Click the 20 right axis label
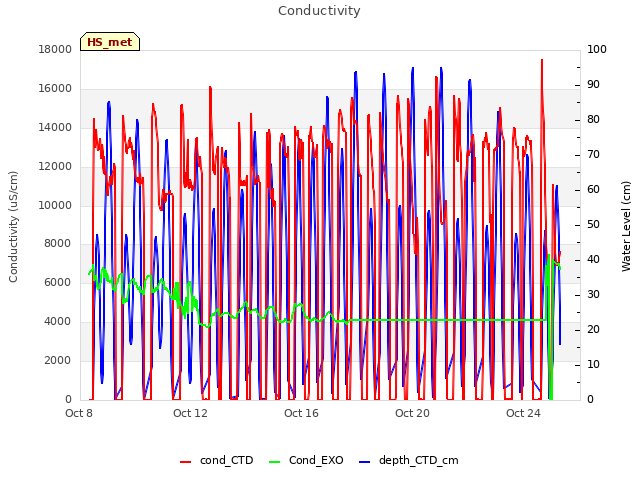Viewport: 640px width, 480px height. point(593,329)
